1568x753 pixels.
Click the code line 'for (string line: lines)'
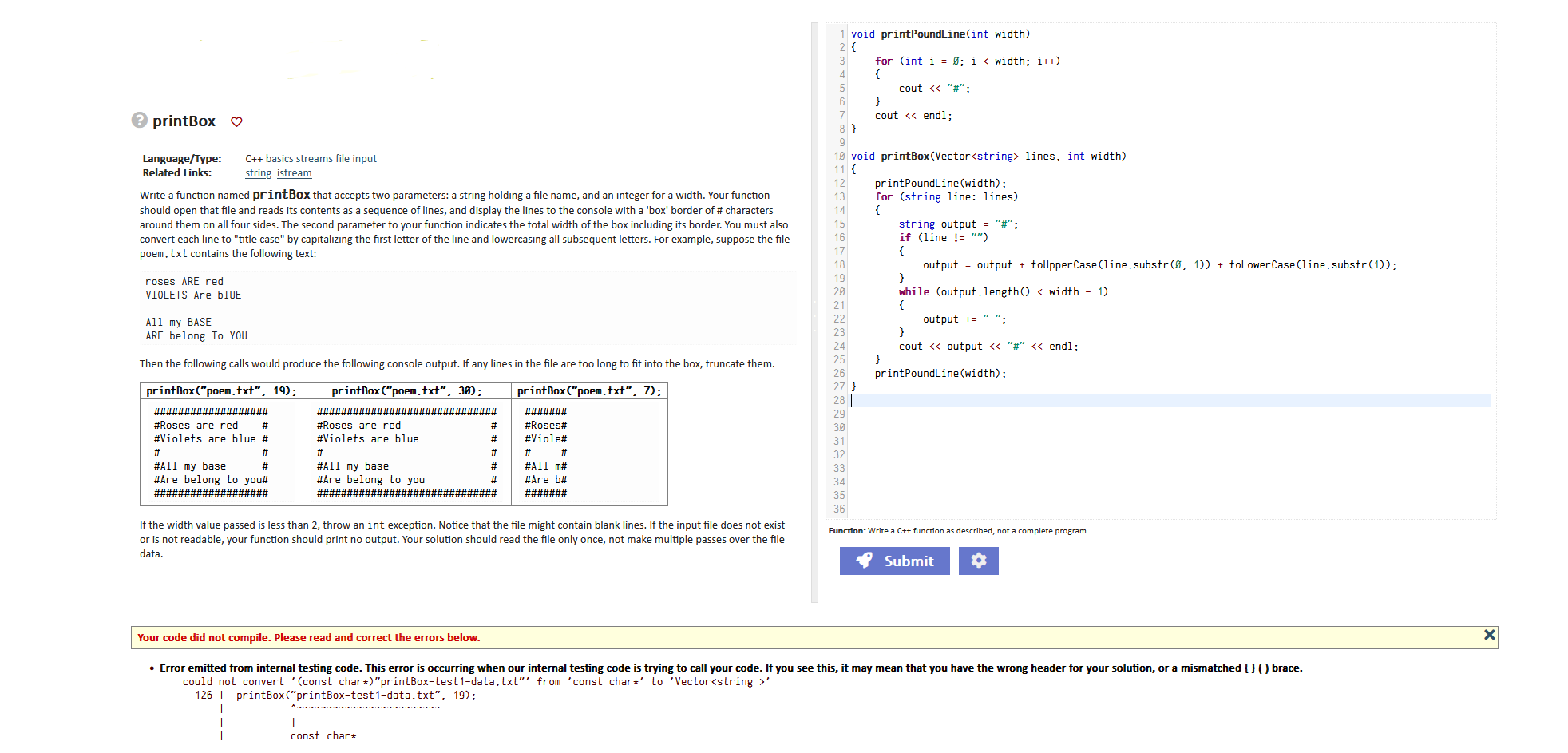[946, 196]
